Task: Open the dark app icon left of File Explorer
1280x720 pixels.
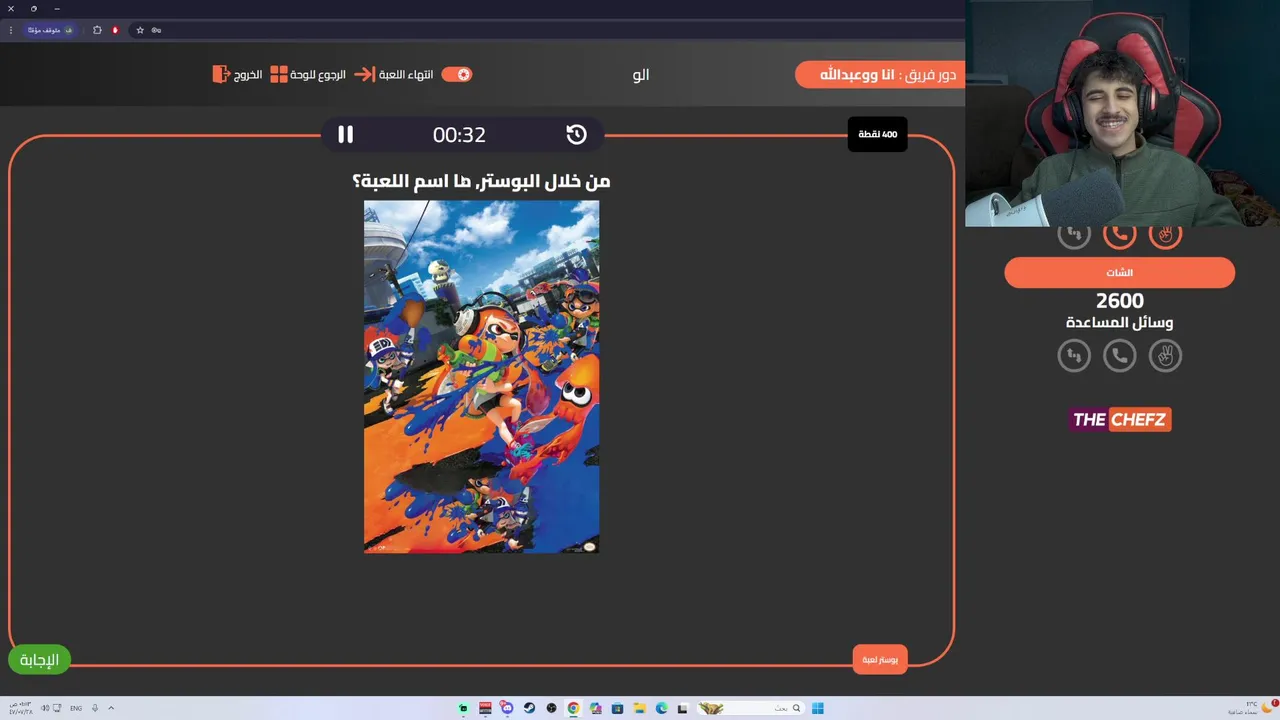Action: [x=617, y=708]
